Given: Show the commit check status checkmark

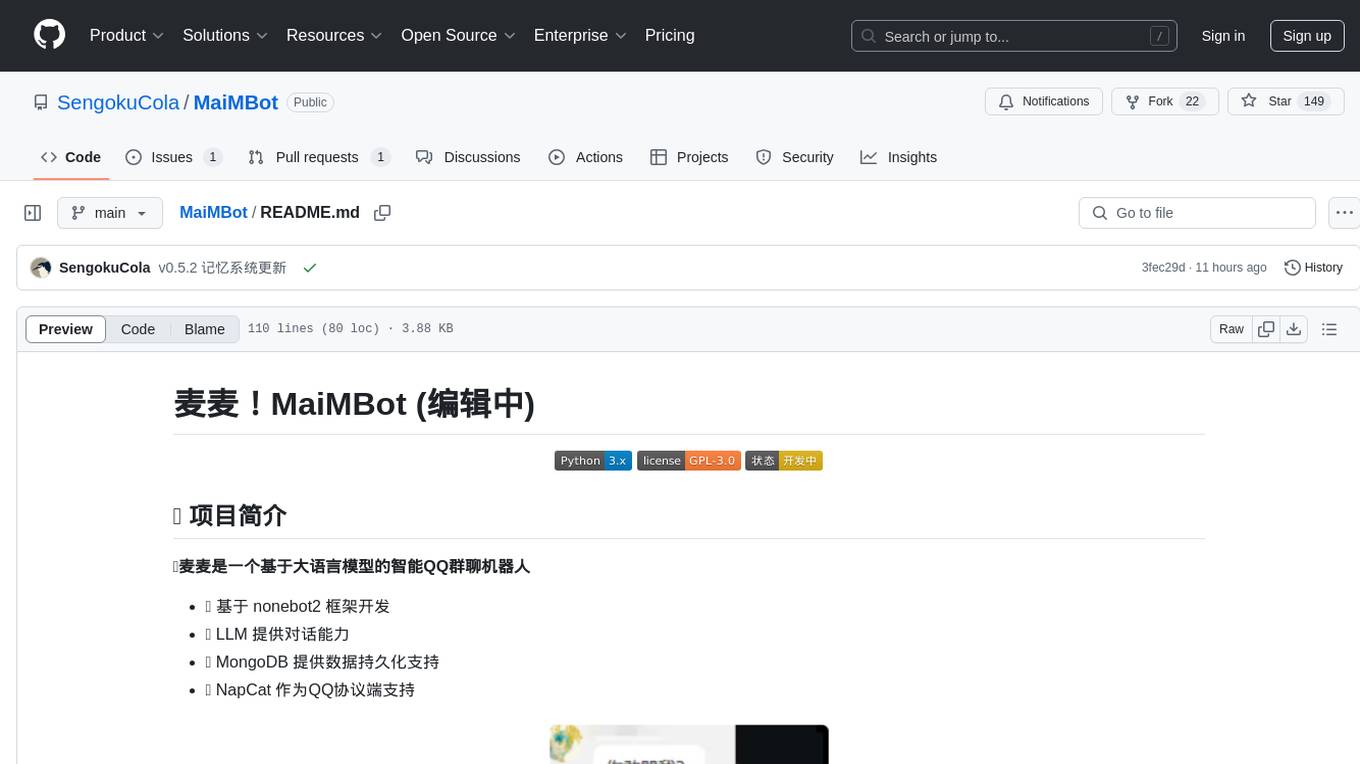Looking at the screenshot, I should (x=310, y=268).
